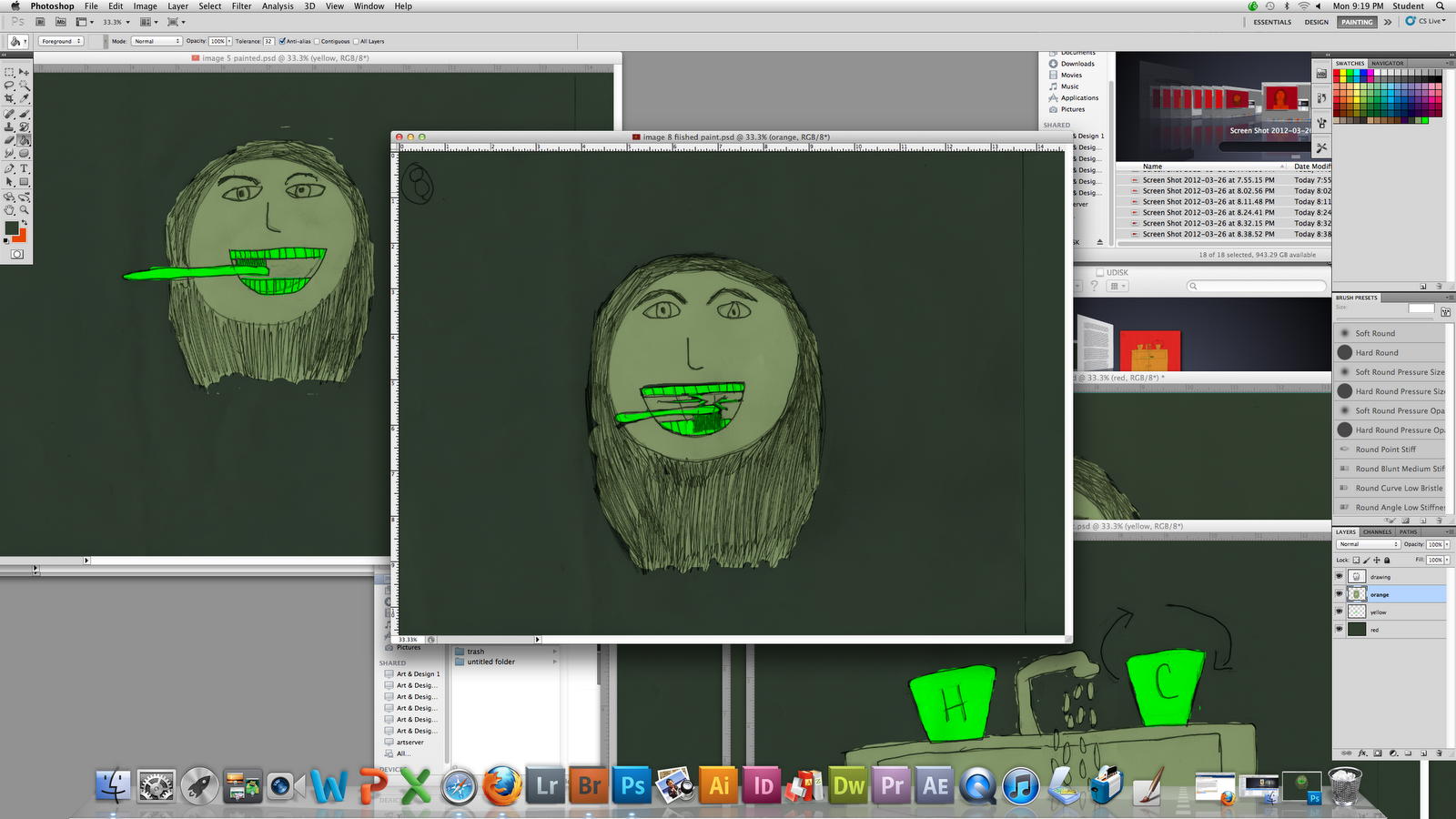The height and width of the screenshot is (819, 1456).
Task: Toggle lock all for the layer
Action: pyautogui.click(x=1387, y=560)
